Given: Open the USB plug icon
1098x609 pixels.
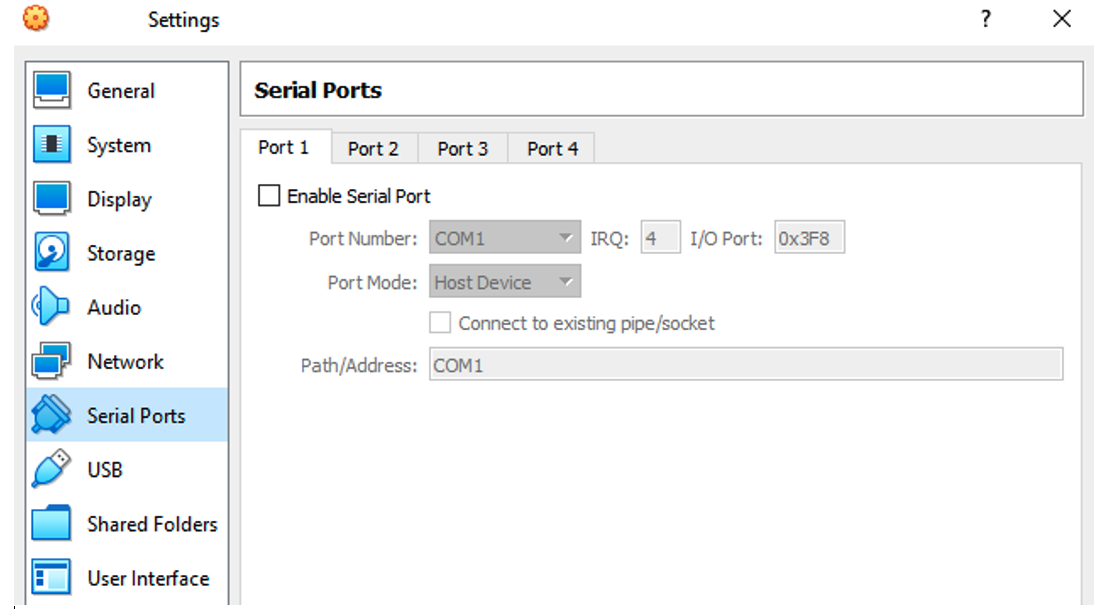Looking at the screenshot, I should click(51, 468).
